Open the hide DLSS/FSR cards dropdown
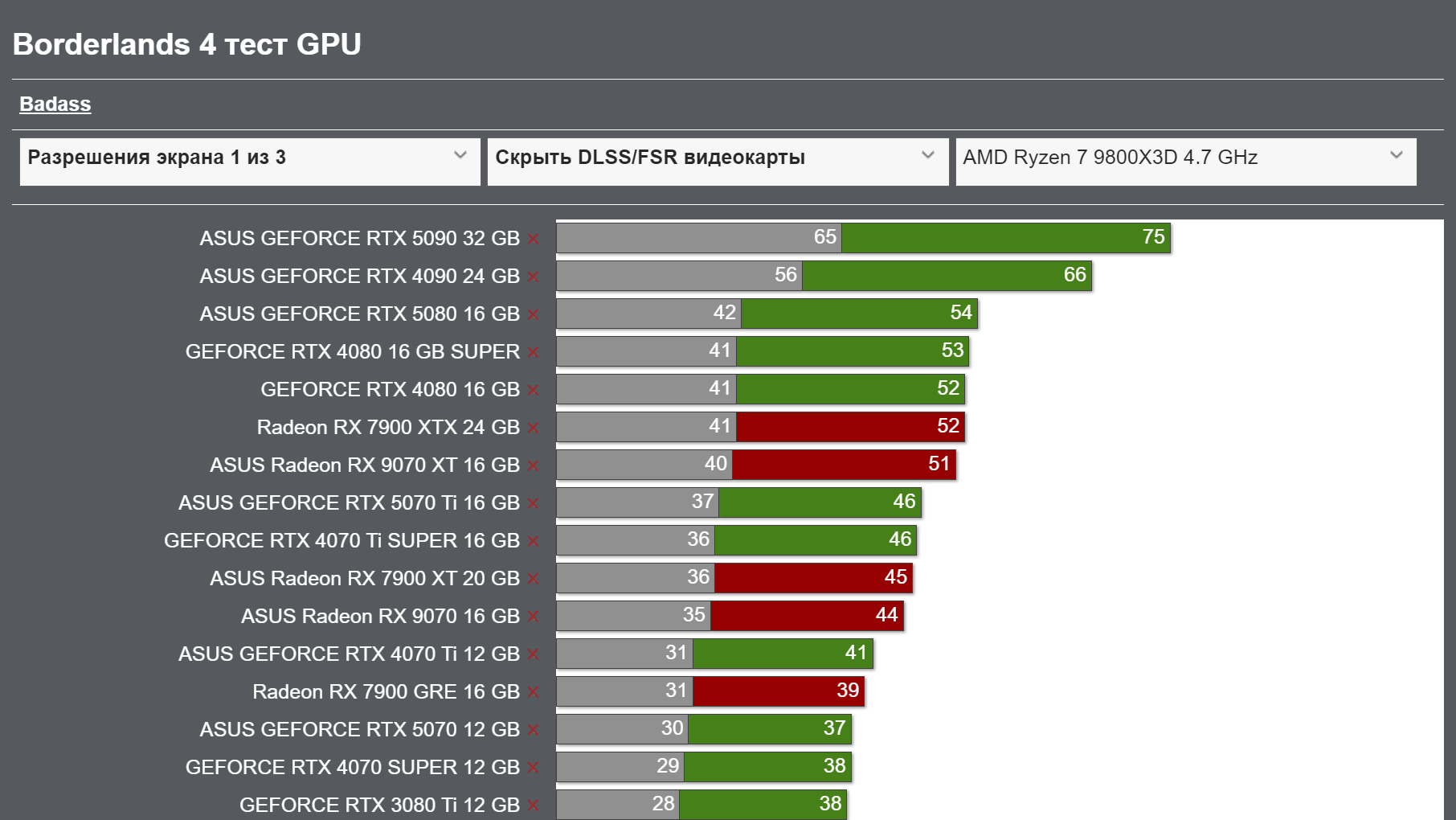 point(718,162)
